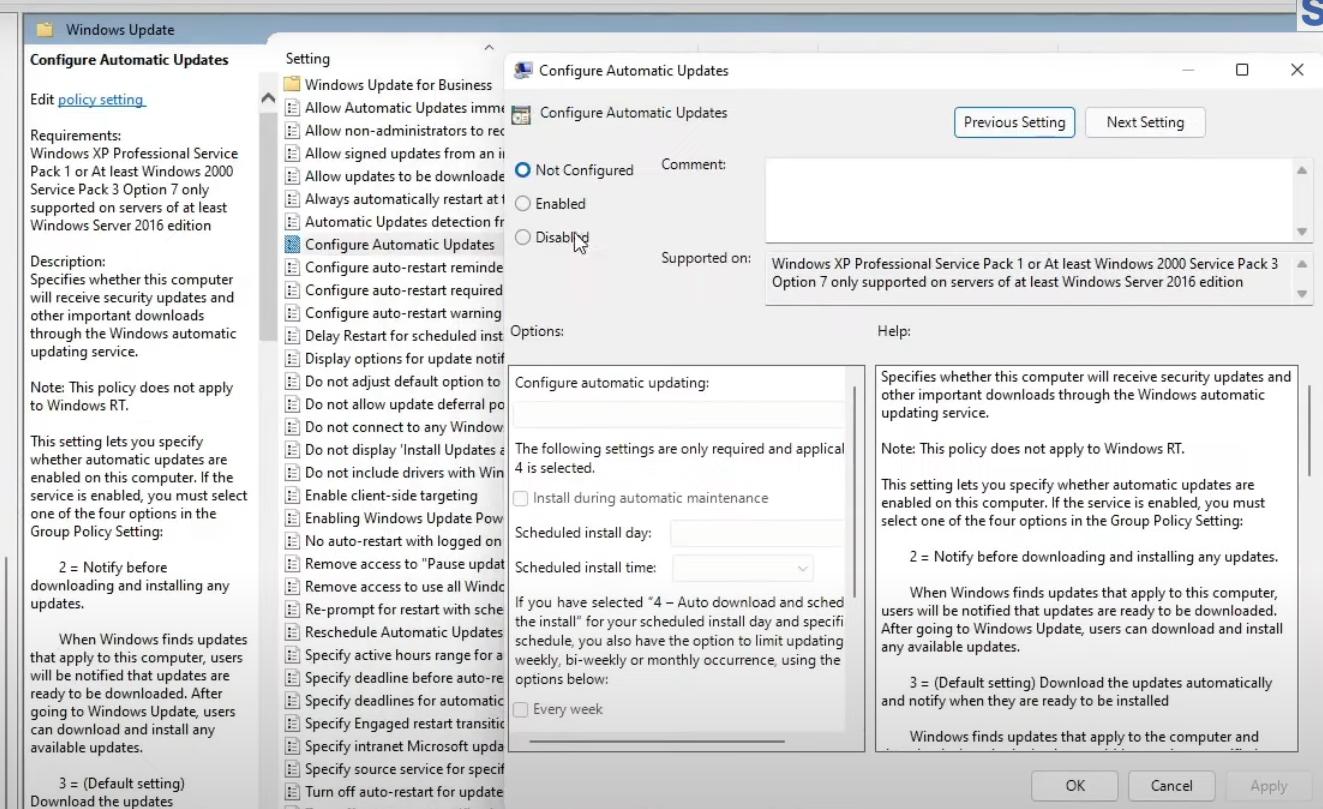Click the Setting column header sort arrow
The height and width of the screenshot is (809, 1323).
(x=489, y=47)
